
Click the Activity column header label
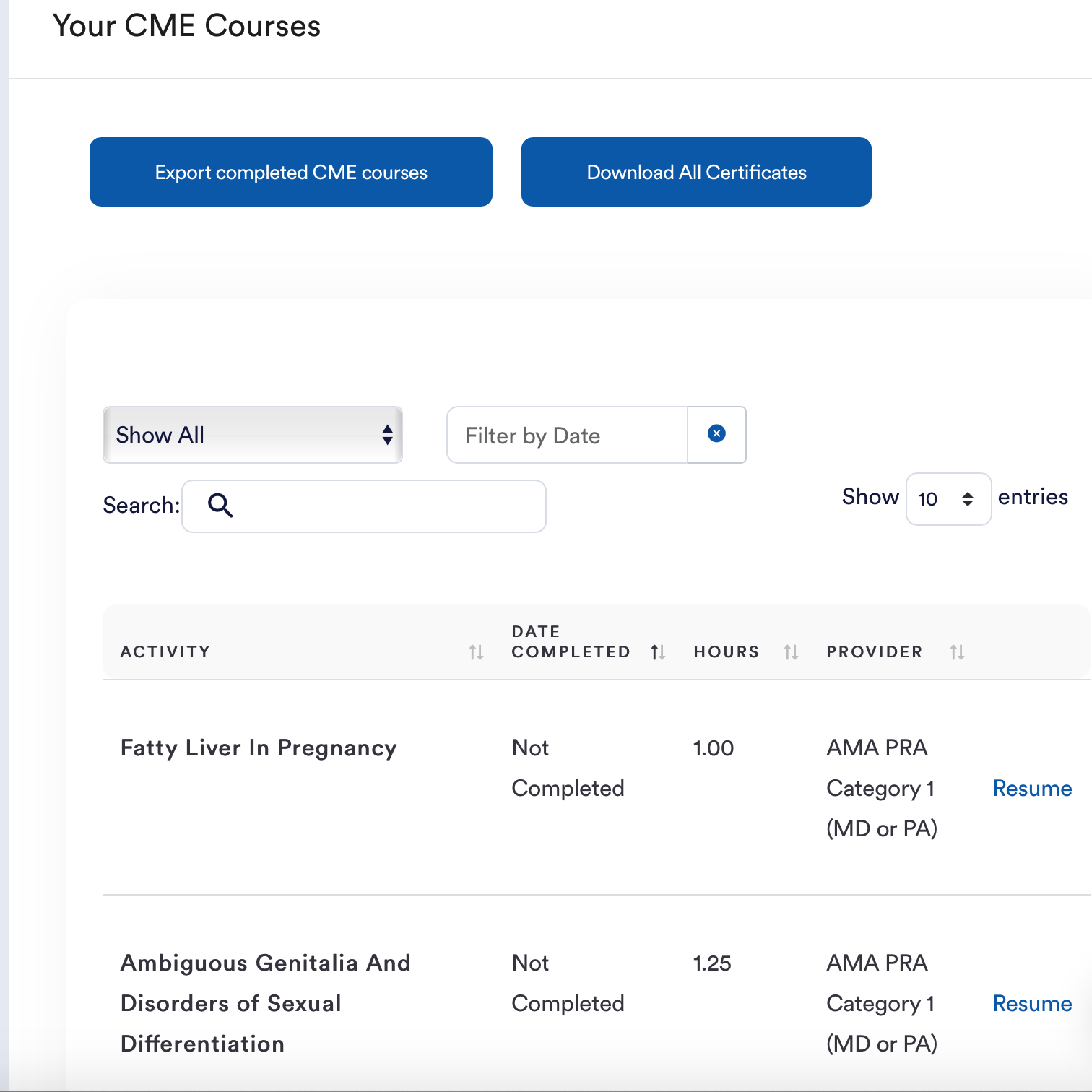tap(165, 651)
